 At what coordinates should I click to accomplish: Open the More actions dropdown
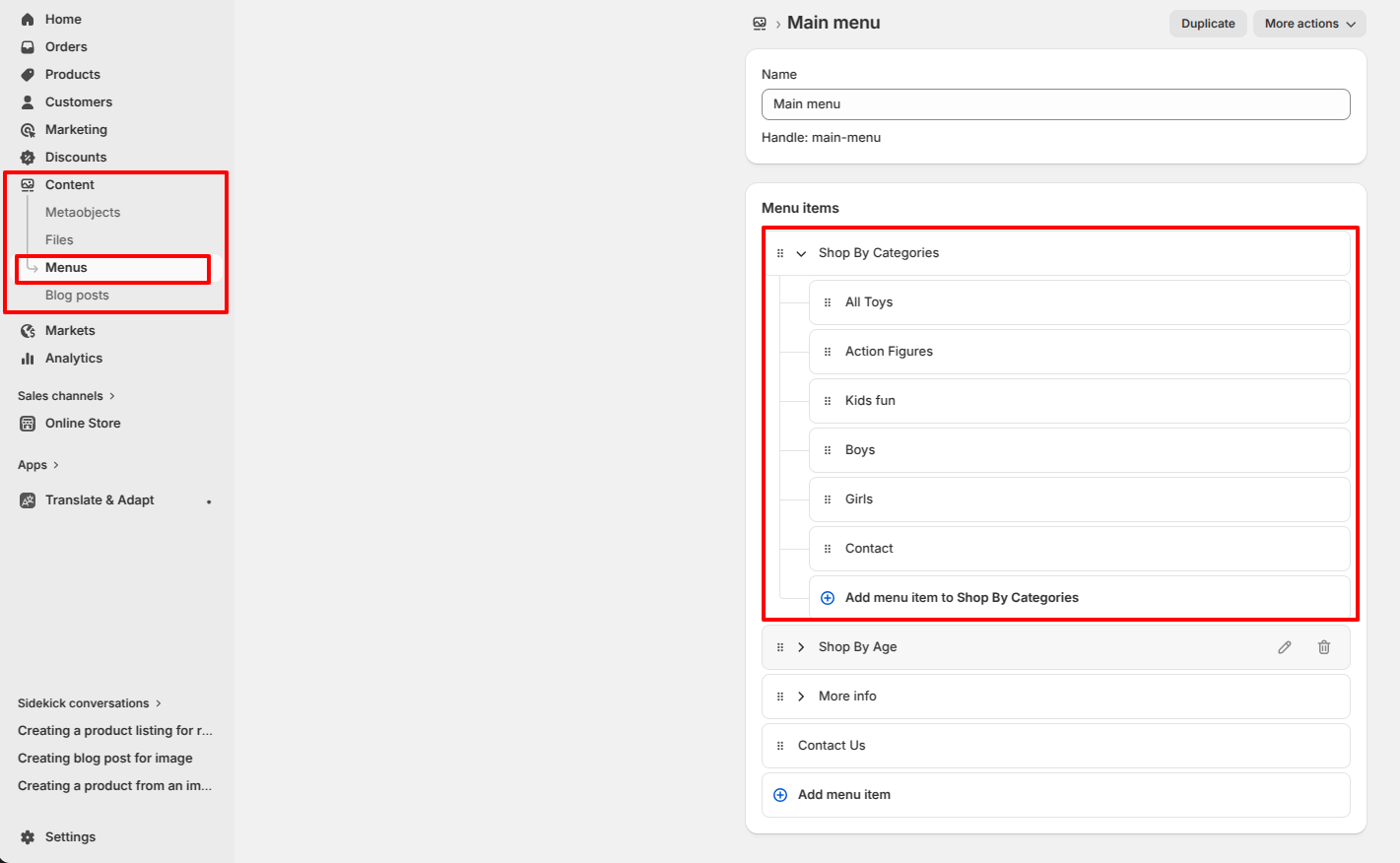1309,24
